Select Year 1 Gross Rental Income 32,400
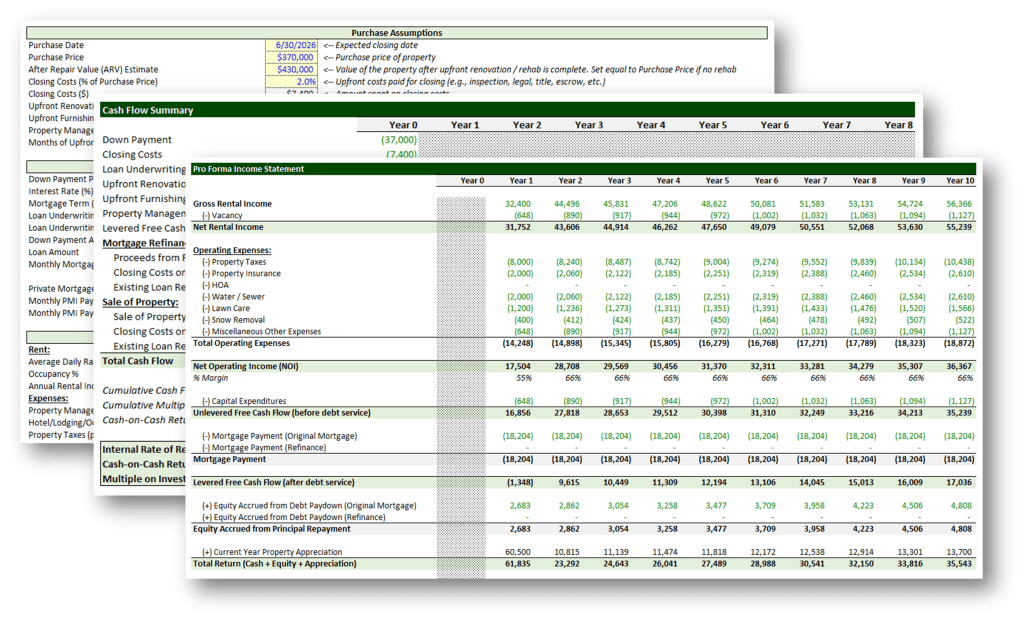The height and width of the screenshot is (620, 1024). pos(517,204)
